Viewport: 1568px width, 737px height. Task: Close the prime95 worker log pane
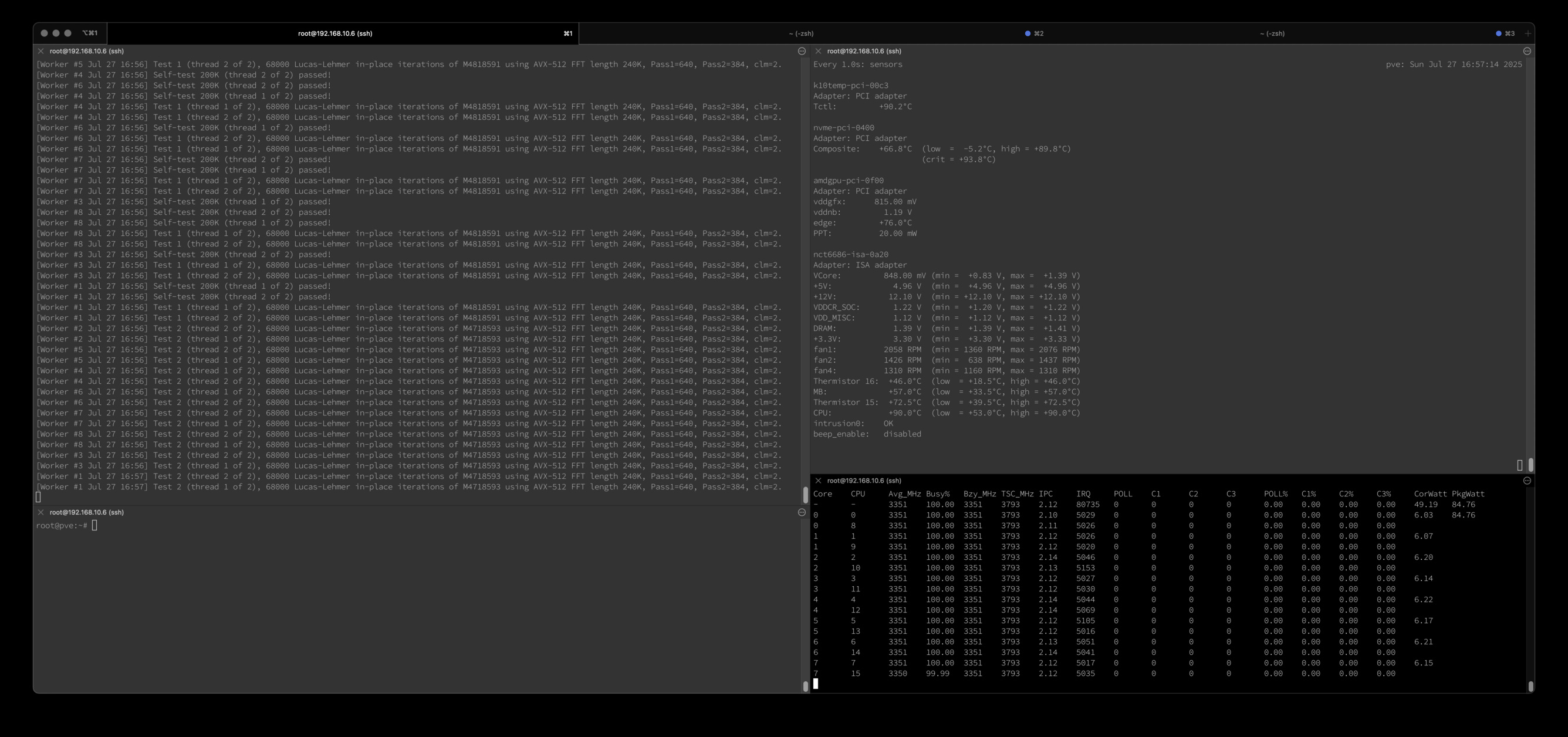pos(40,51)
